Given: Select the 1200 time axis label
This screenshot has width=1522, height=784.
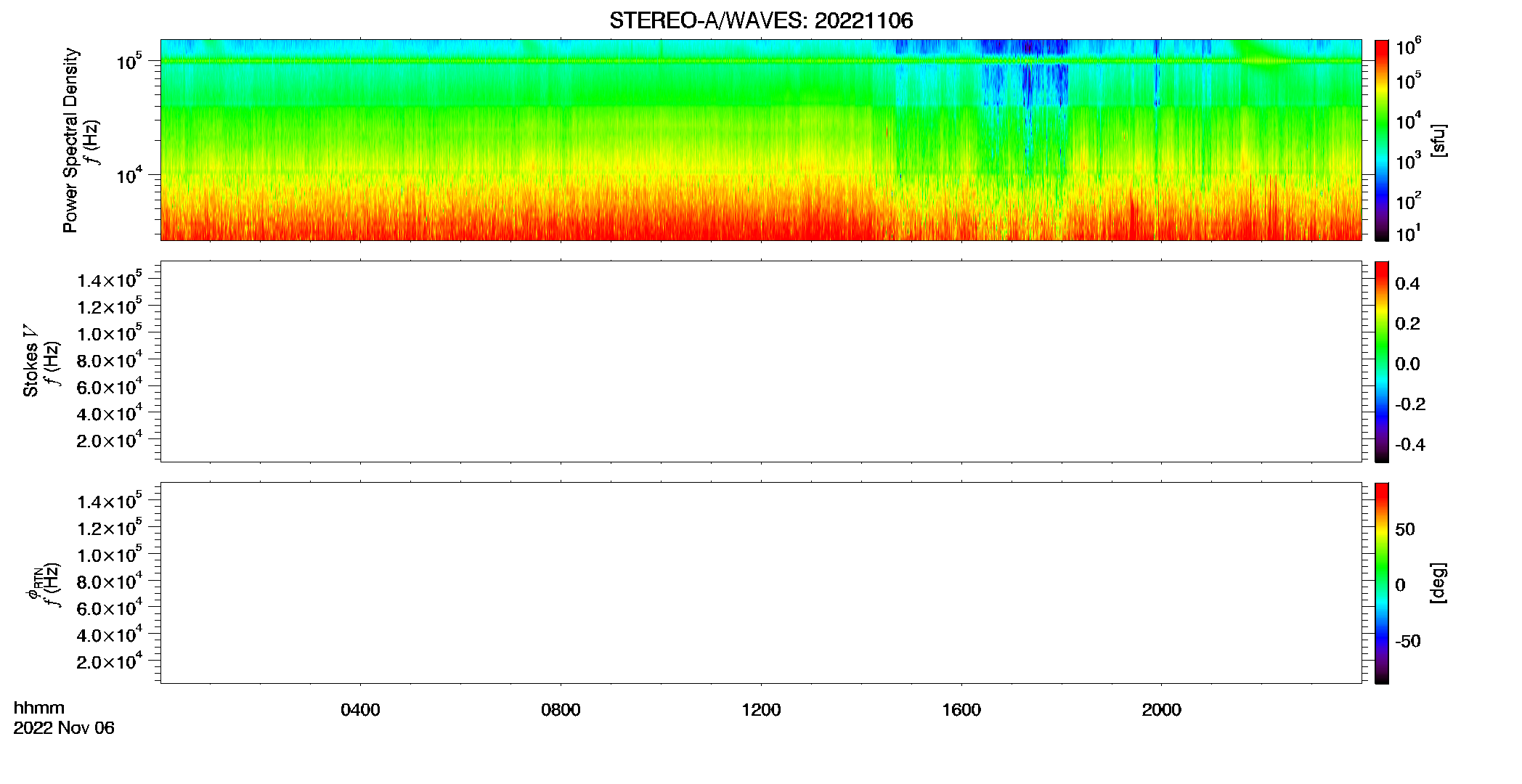Looking at the screenshot, I should coord(761,710).
